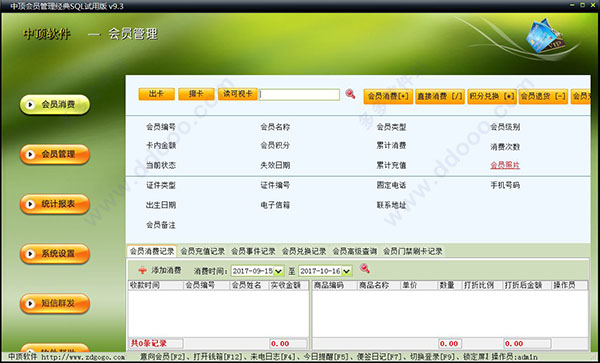This screenshot has height=363, width=600.
Task: Click the 添加消费 label
Action: (166, 270)
